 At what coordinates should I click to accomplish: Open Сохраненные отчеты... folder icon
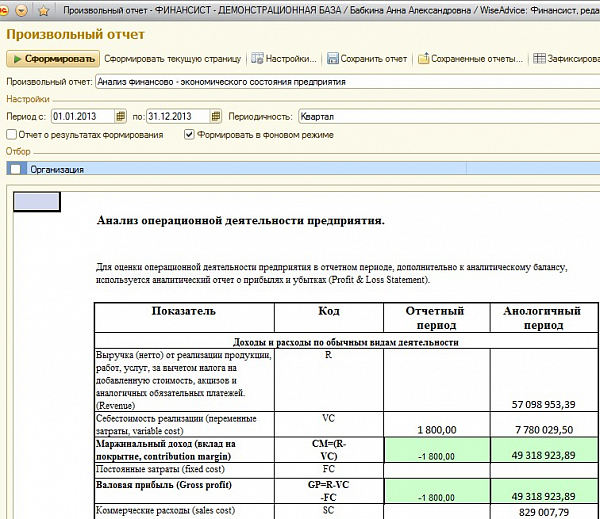[x=424, y=59]
